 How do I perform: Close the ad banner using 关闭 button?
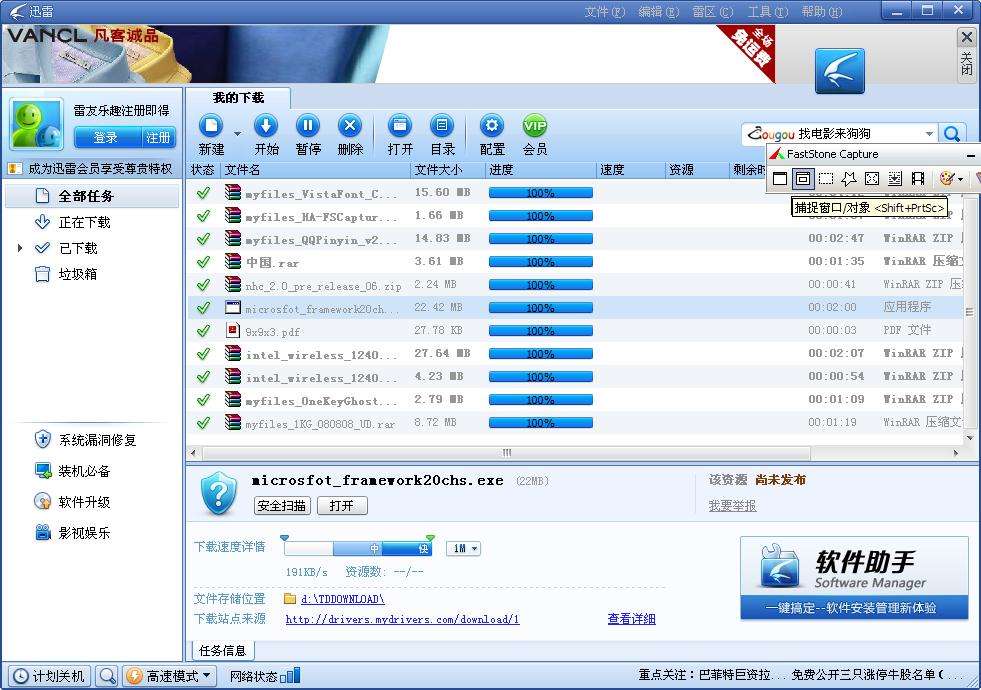[967, 54]
